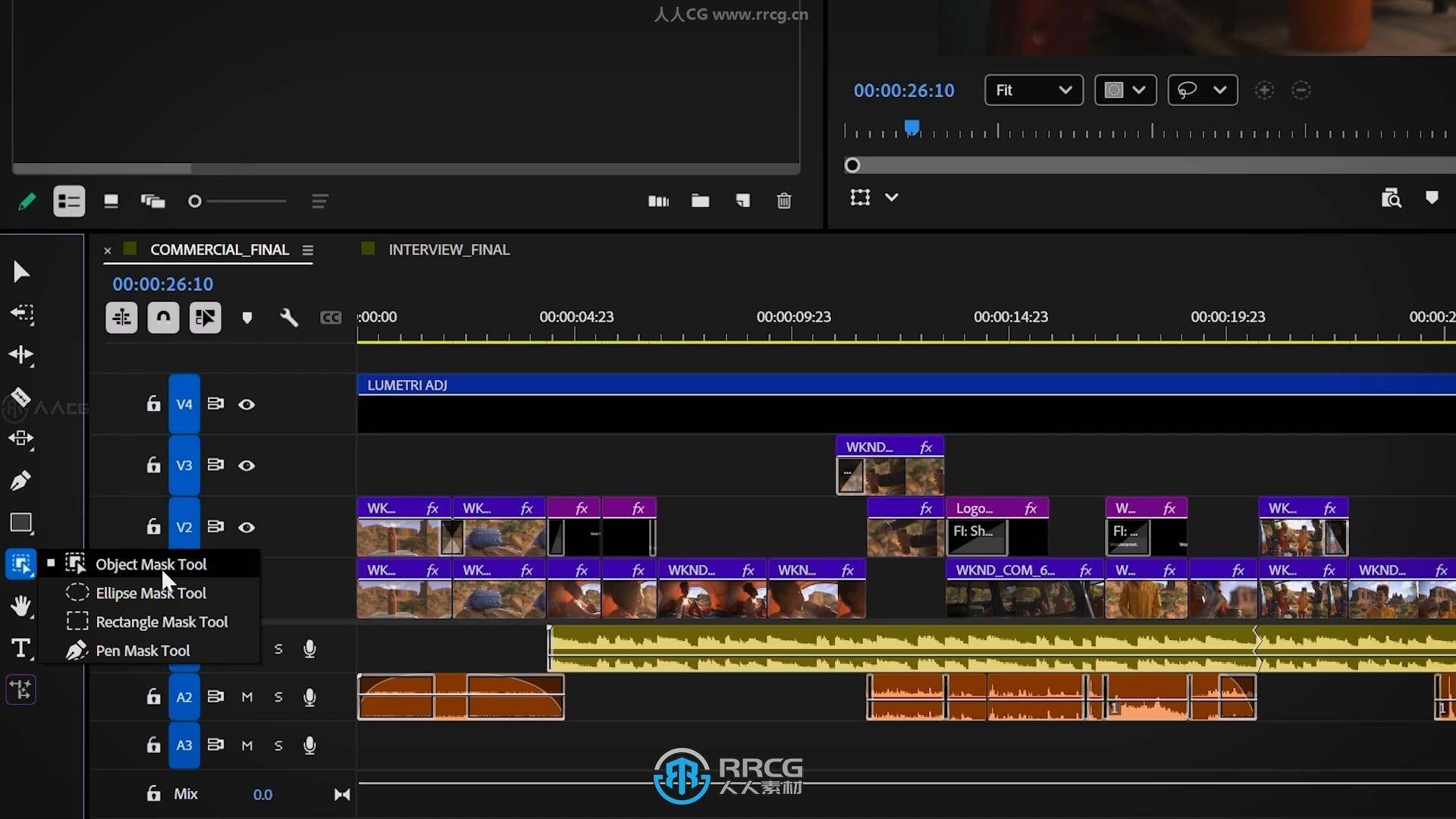Choose Pen Mask Tool from flyout
The width and height of the screenshot is (1456, 819).
pyautogui.click(x=143, y=651)
